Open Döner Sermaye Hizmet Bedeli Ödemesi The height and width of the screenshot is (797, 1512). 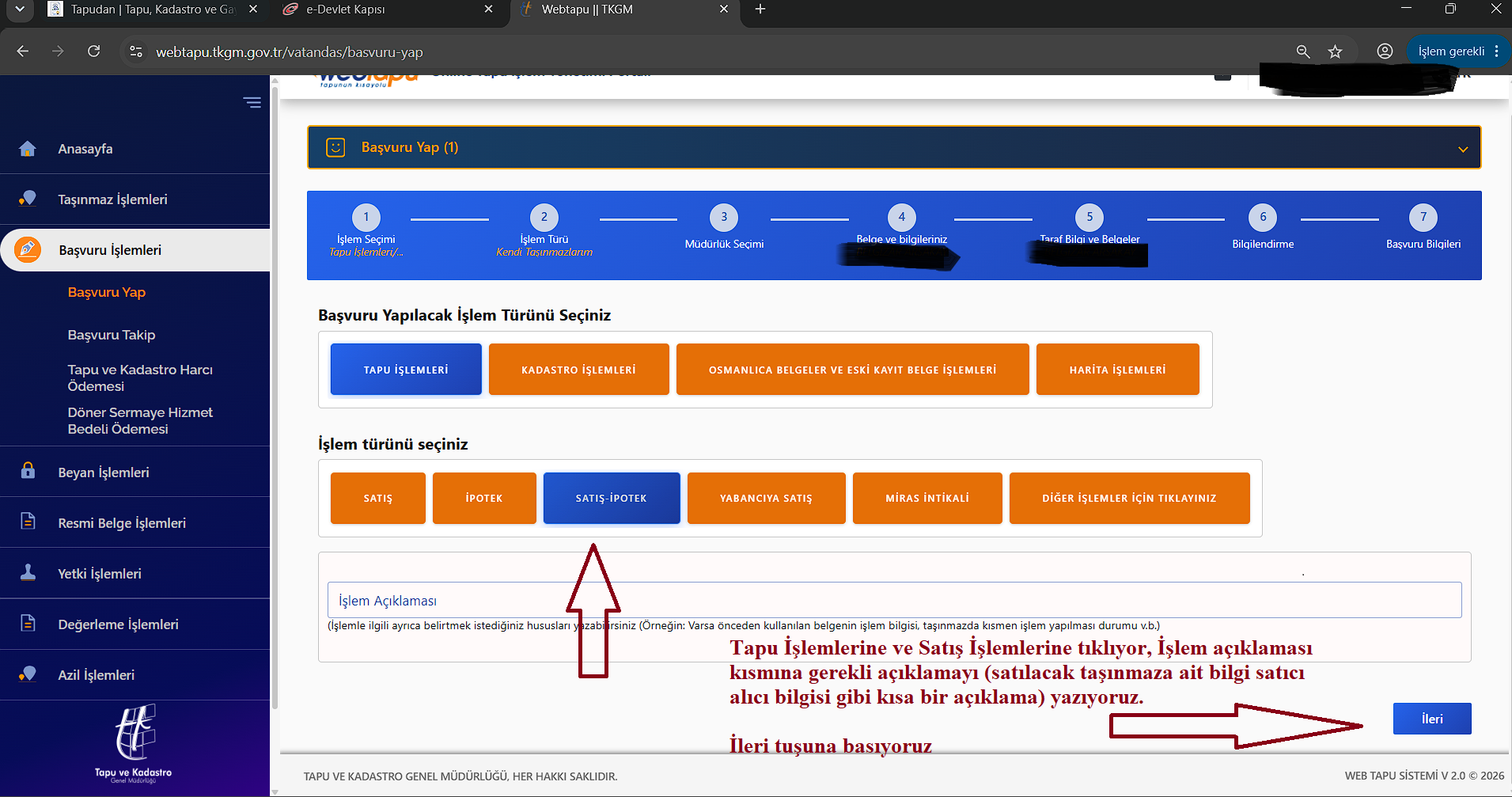pyautogui.click(x=140, y=420)
